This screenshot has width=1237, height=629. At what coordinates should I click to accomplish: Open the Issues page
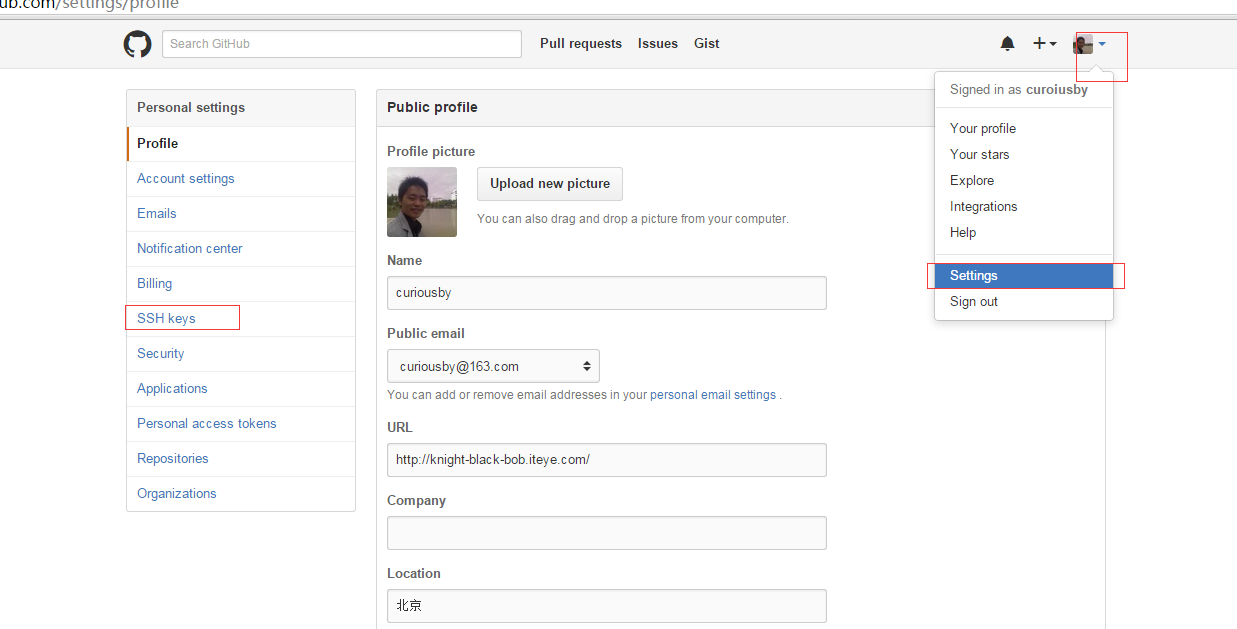click(658, 44)
